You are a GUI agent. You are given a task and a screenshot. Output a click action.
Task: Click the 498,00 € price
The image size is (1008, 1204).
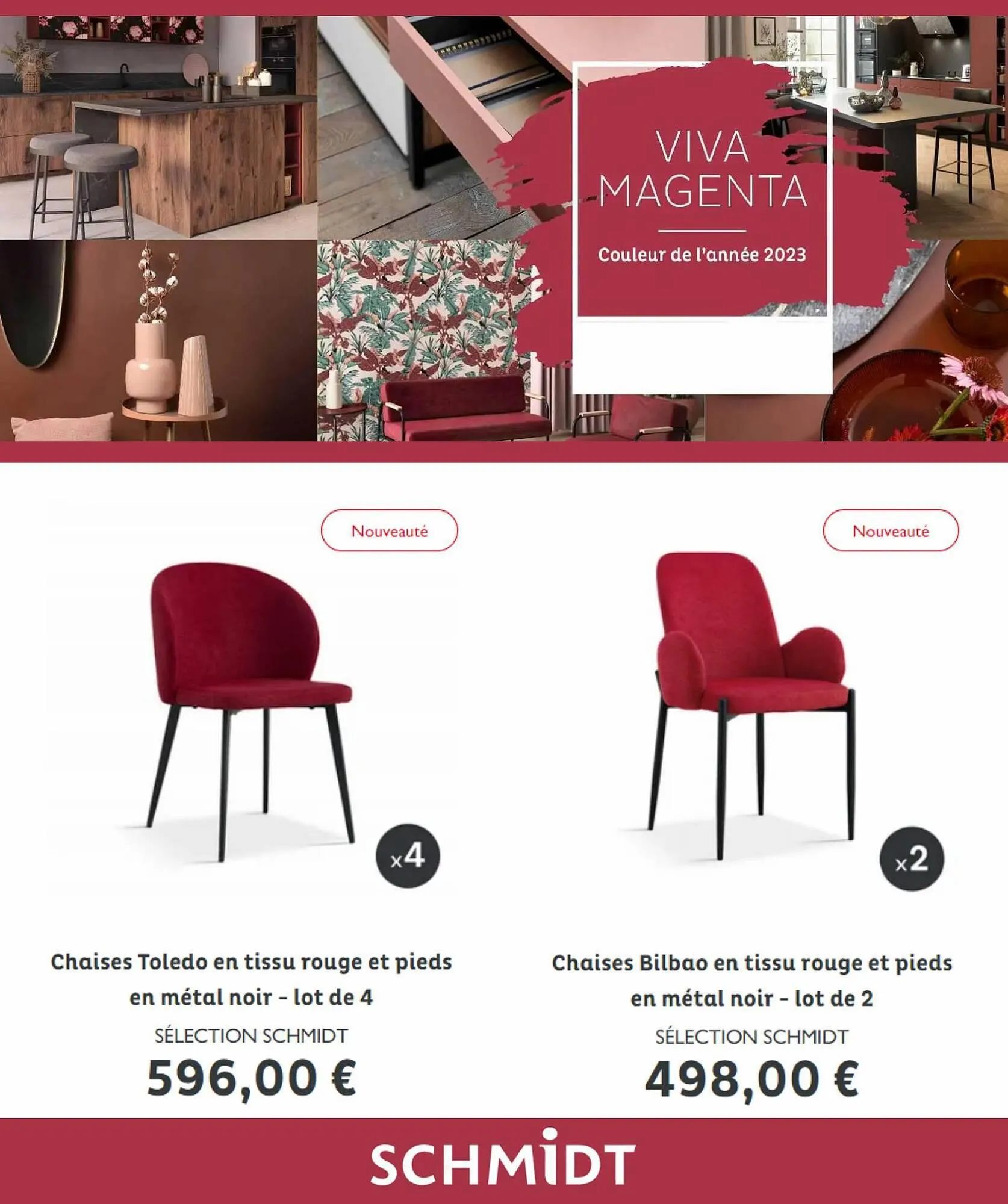[x=752, y=1079]
